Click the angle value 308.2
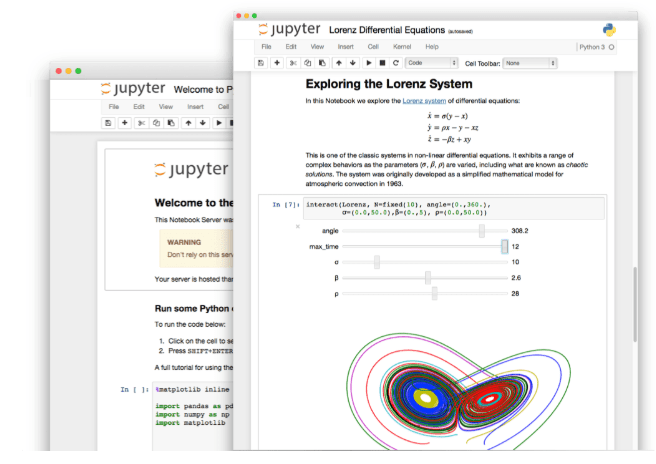 click(520, 231)
